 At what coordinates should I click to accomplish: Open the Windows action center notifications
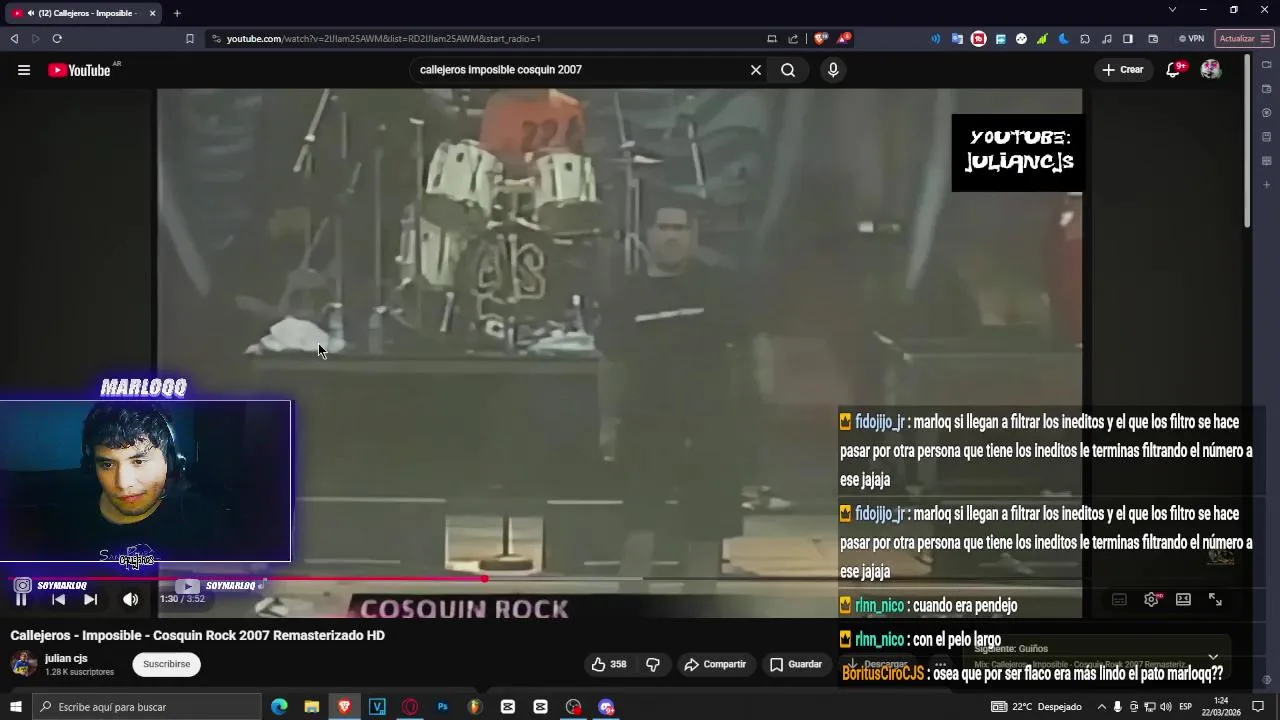pos(1259,707)
